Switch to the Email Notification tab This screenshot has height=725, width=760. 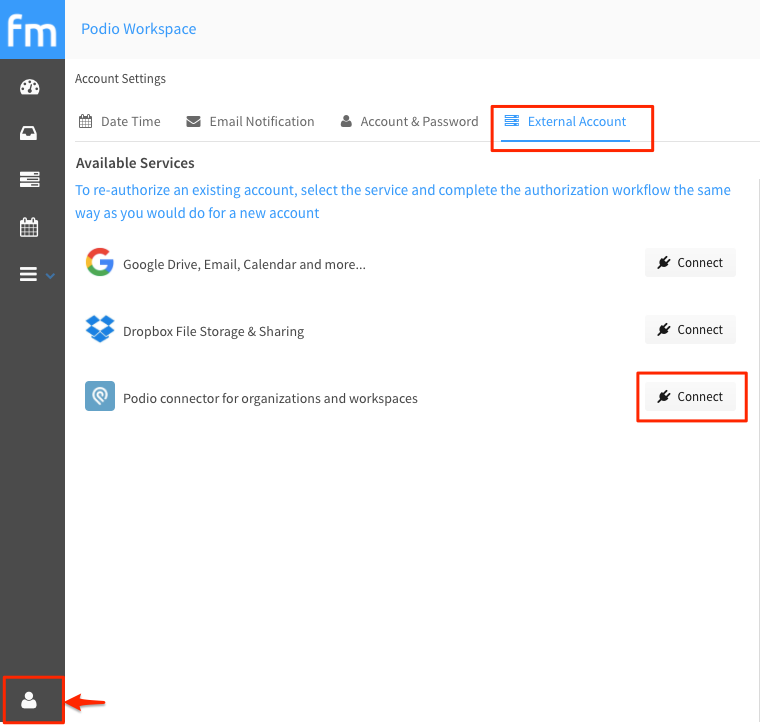(x=251, y=122)
